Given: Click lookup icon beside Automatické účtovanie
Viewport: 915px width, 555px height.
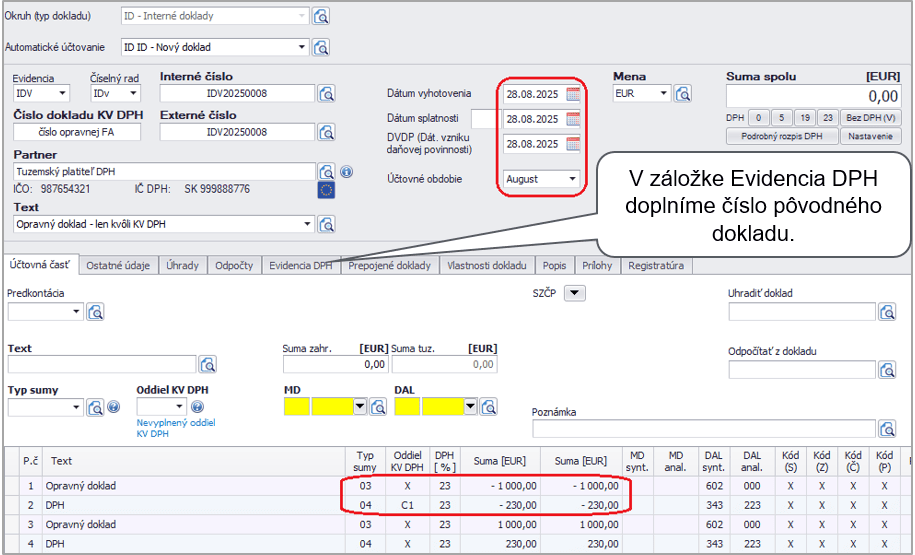Looking at the screenshot, I should 321,47.
